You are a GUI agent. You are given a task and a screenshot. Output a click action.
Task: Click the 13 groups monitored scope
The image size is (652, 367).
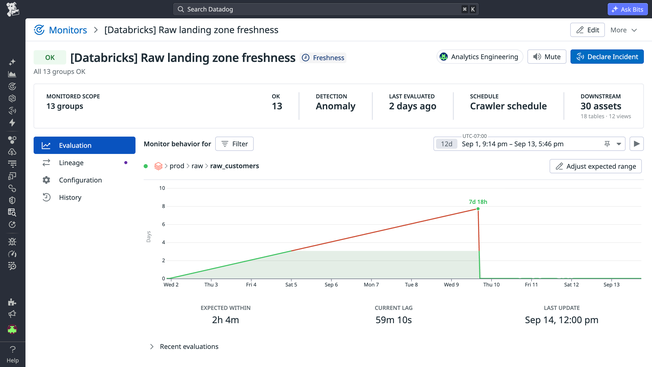[65, 106]
